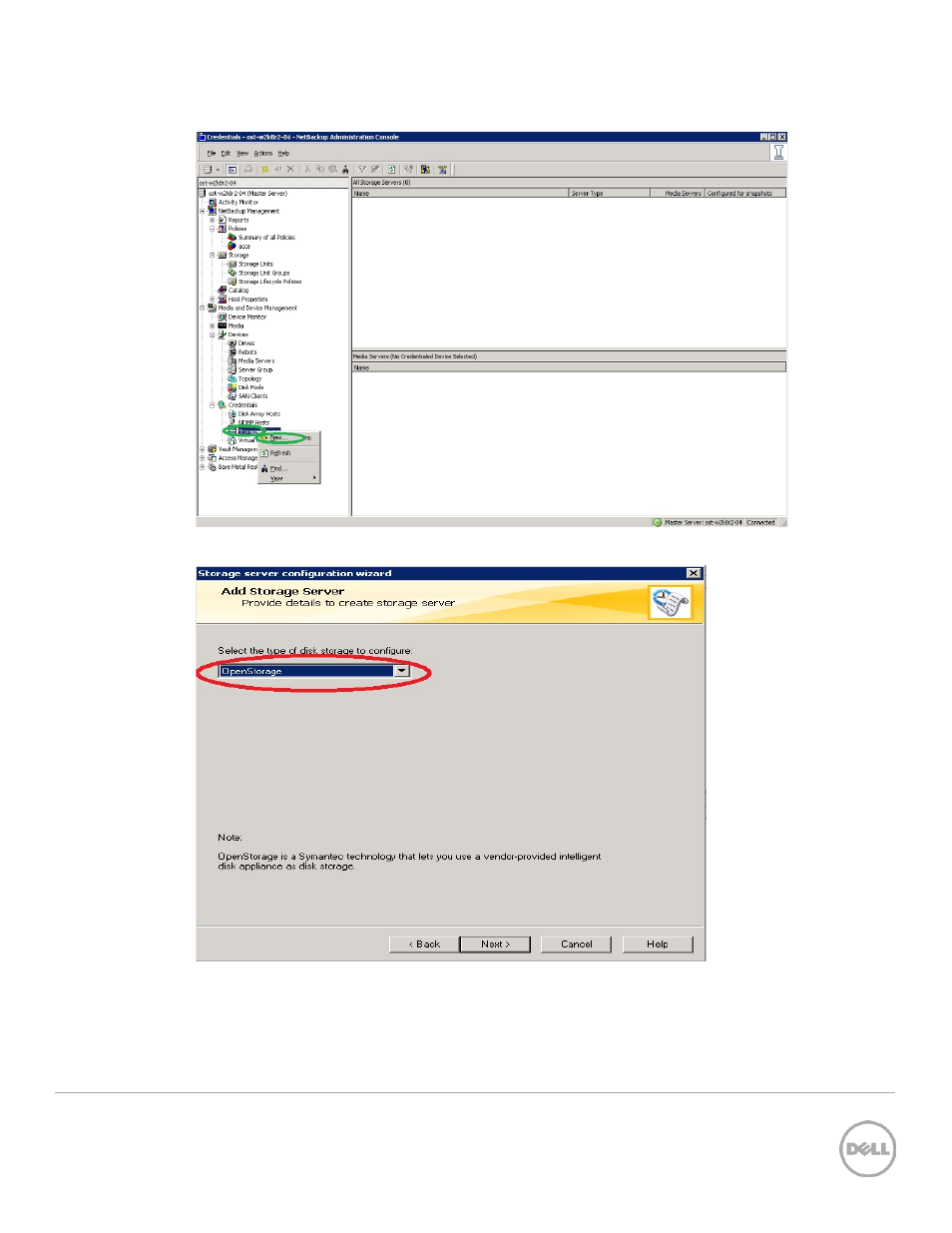Choose New... from the context menu
Viewport: 952px width, 1233px height.
pyautogui.click(x=278, y=438)
